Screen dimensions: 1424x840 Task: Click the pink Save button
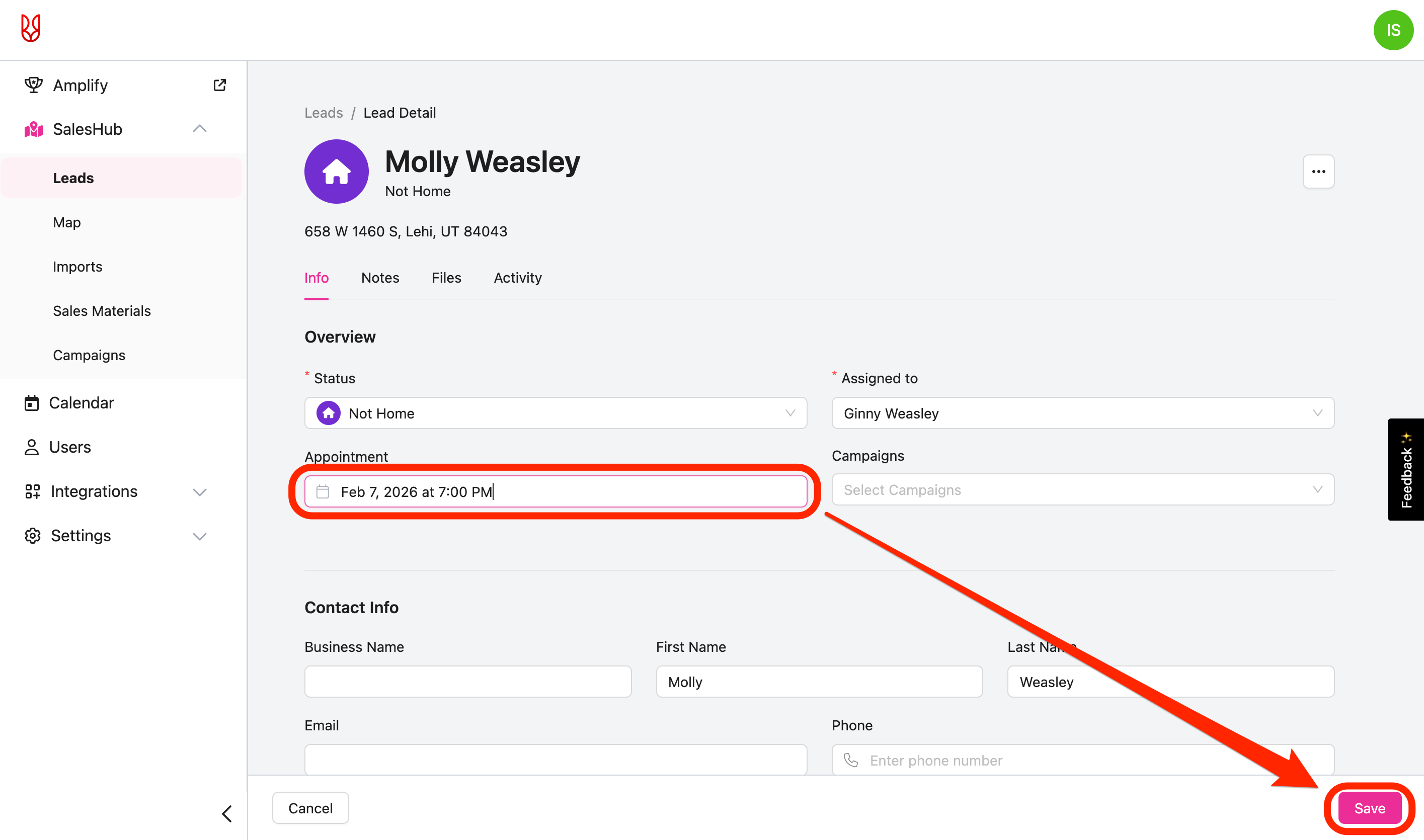tap(1369, 808)
